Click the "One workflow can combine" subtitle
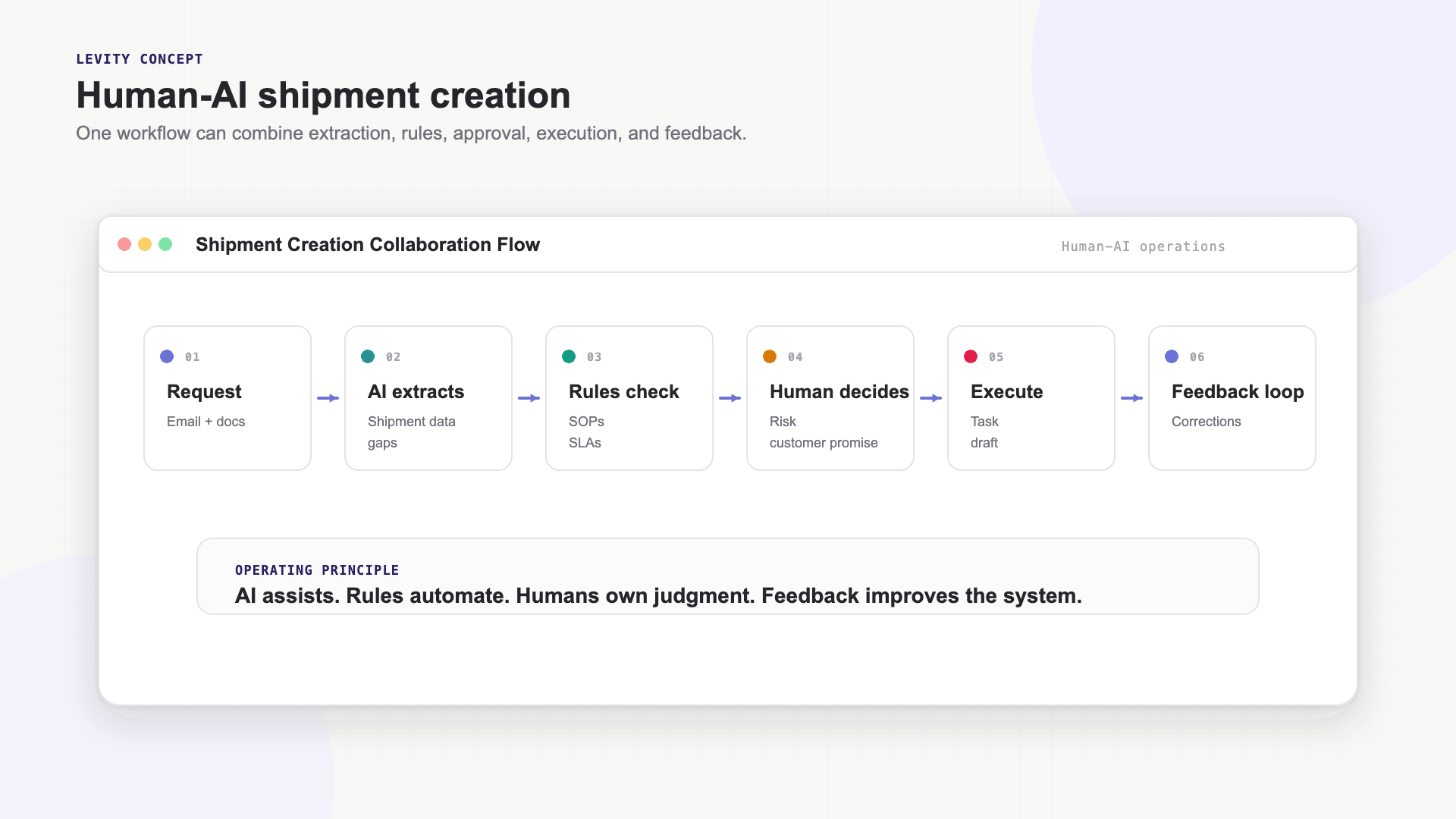 411,133
